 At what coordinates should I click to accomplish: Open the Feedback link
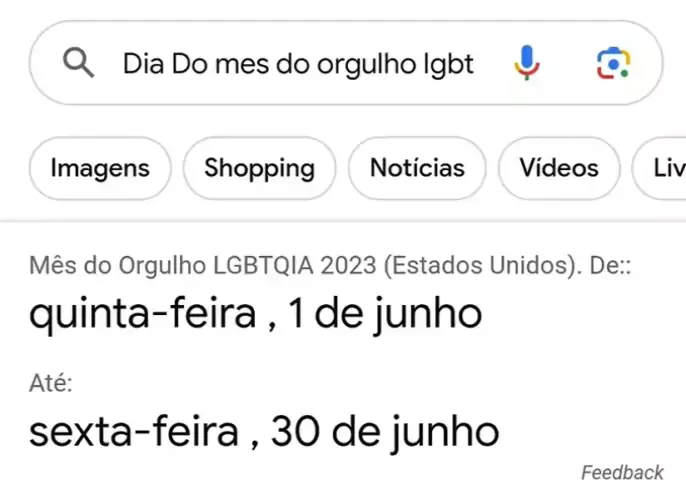[x=622, y=472]
